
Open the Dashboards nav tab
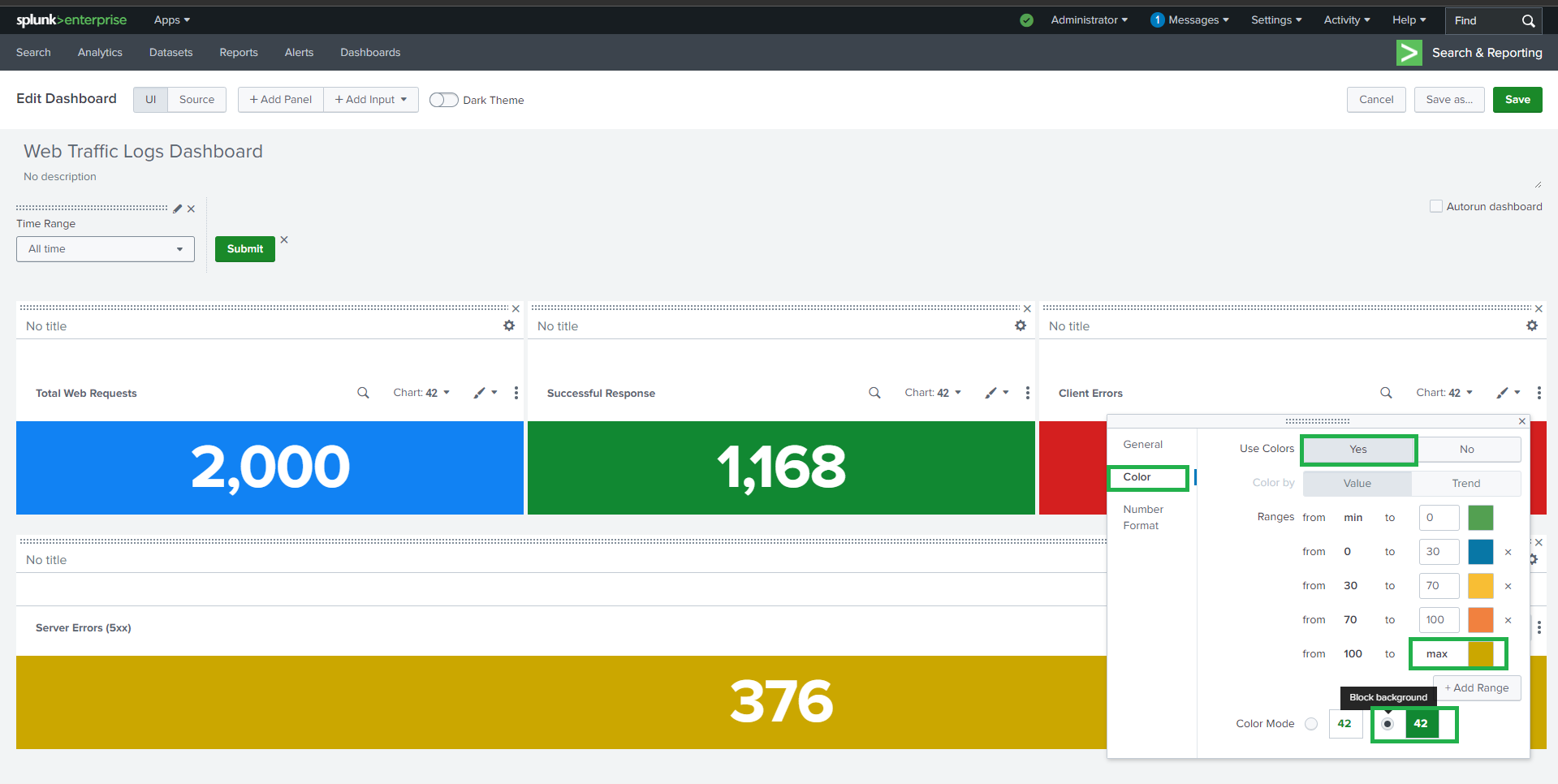370,53
